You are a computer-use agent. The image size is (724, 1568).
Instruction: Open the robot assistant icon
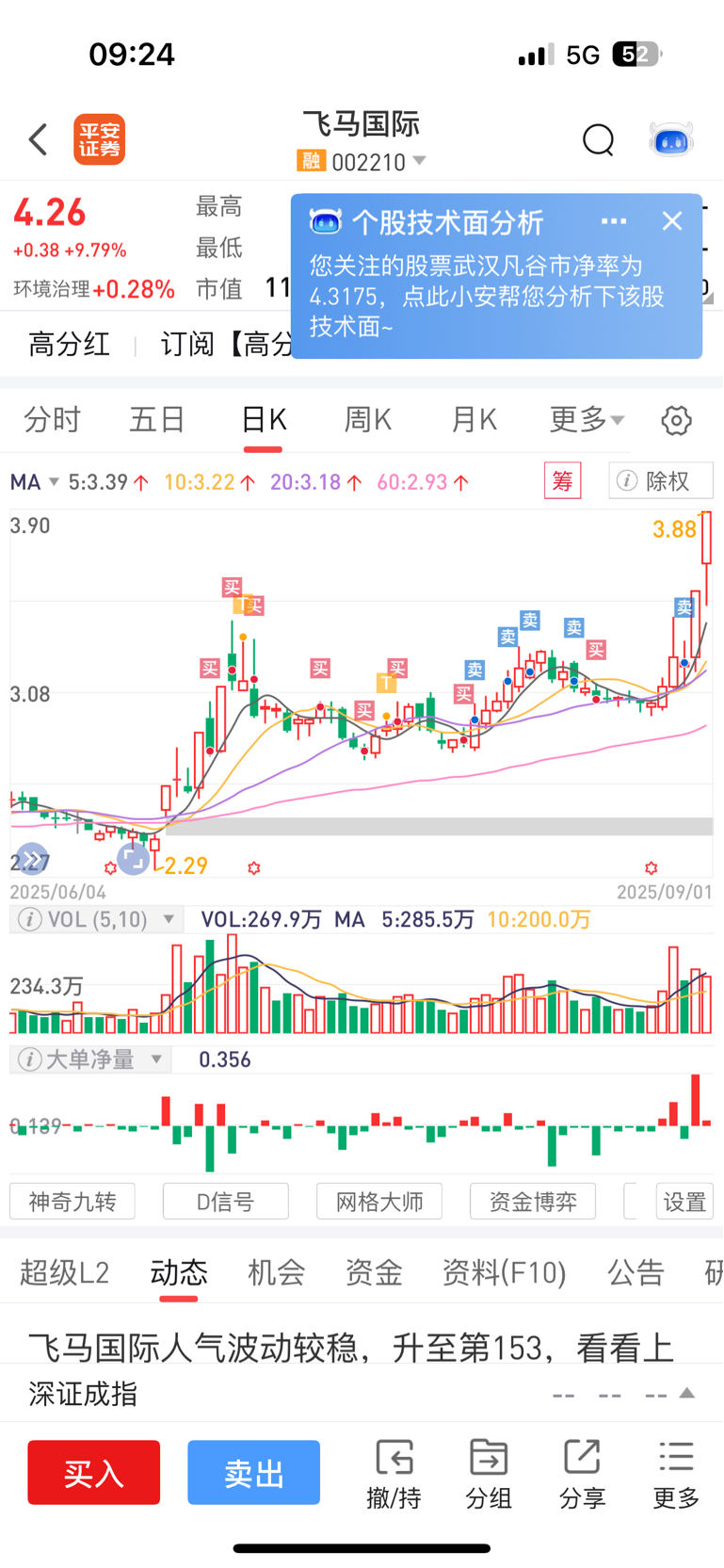click(x=671, y=140)
